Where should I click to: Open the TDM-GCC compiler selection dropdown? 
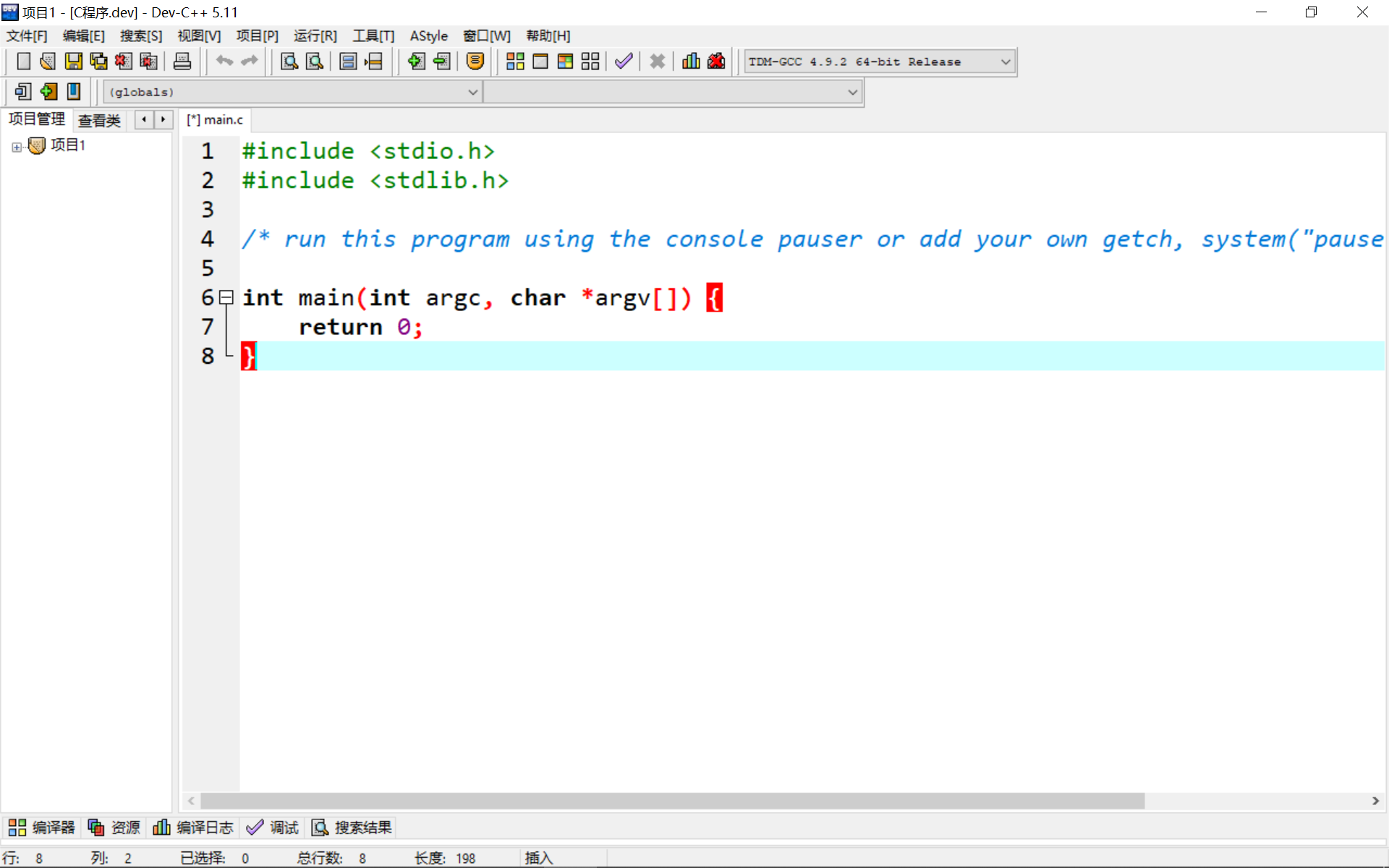1005,62
